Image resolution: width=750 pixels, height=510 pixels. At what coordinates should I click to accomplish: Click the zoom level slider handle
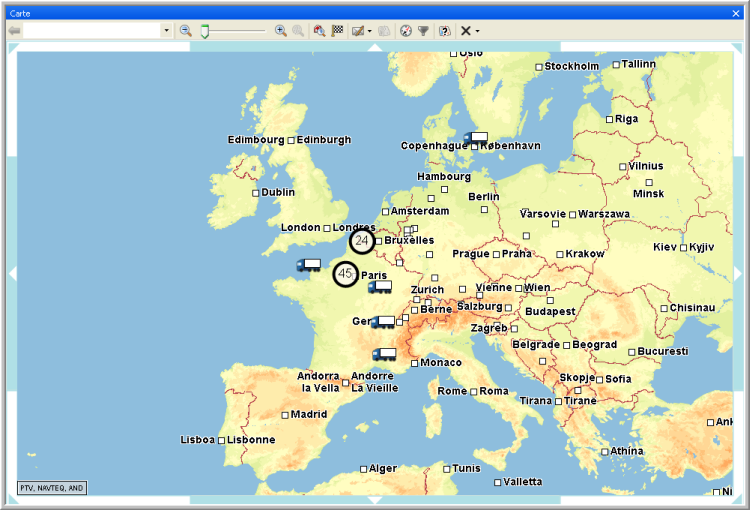204,31
